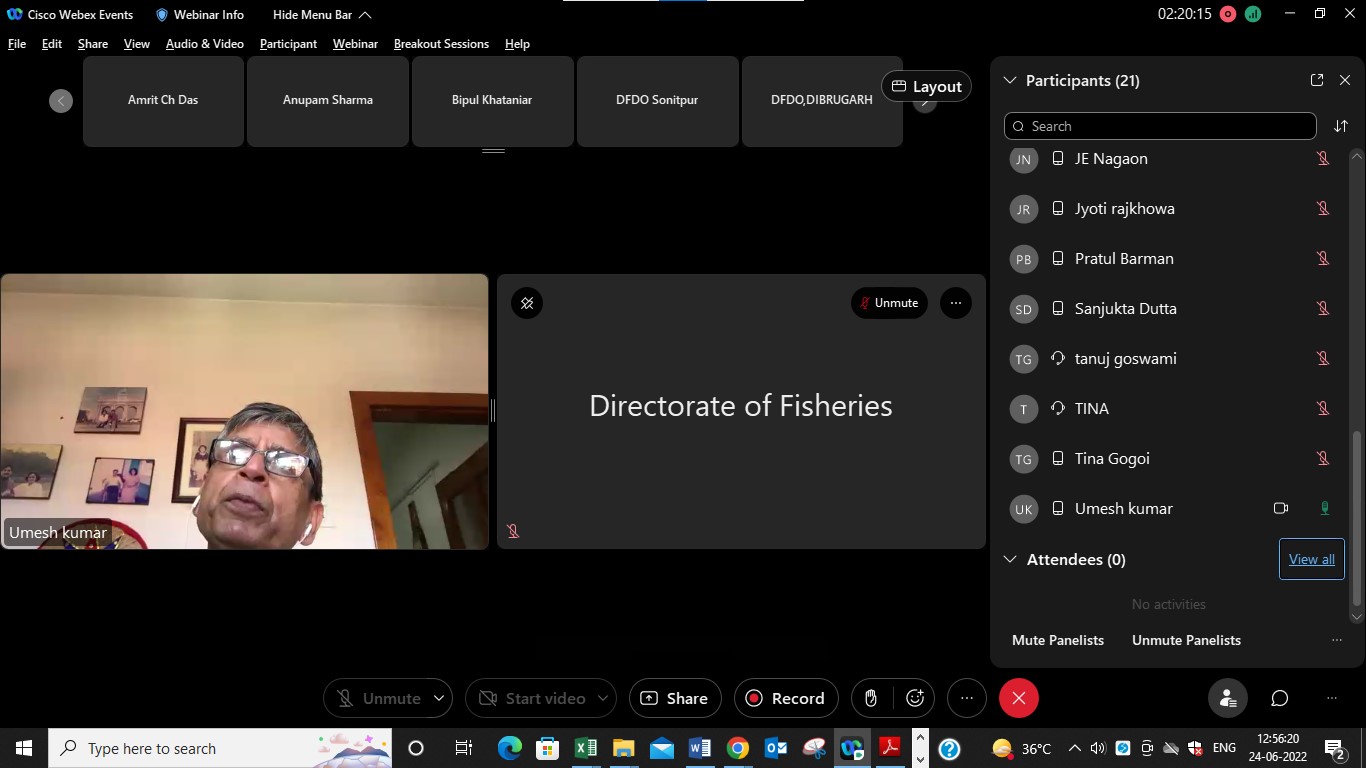The image size is (1366, 768).
Task: Open video options arrow beside Start video
Action: 604,698
